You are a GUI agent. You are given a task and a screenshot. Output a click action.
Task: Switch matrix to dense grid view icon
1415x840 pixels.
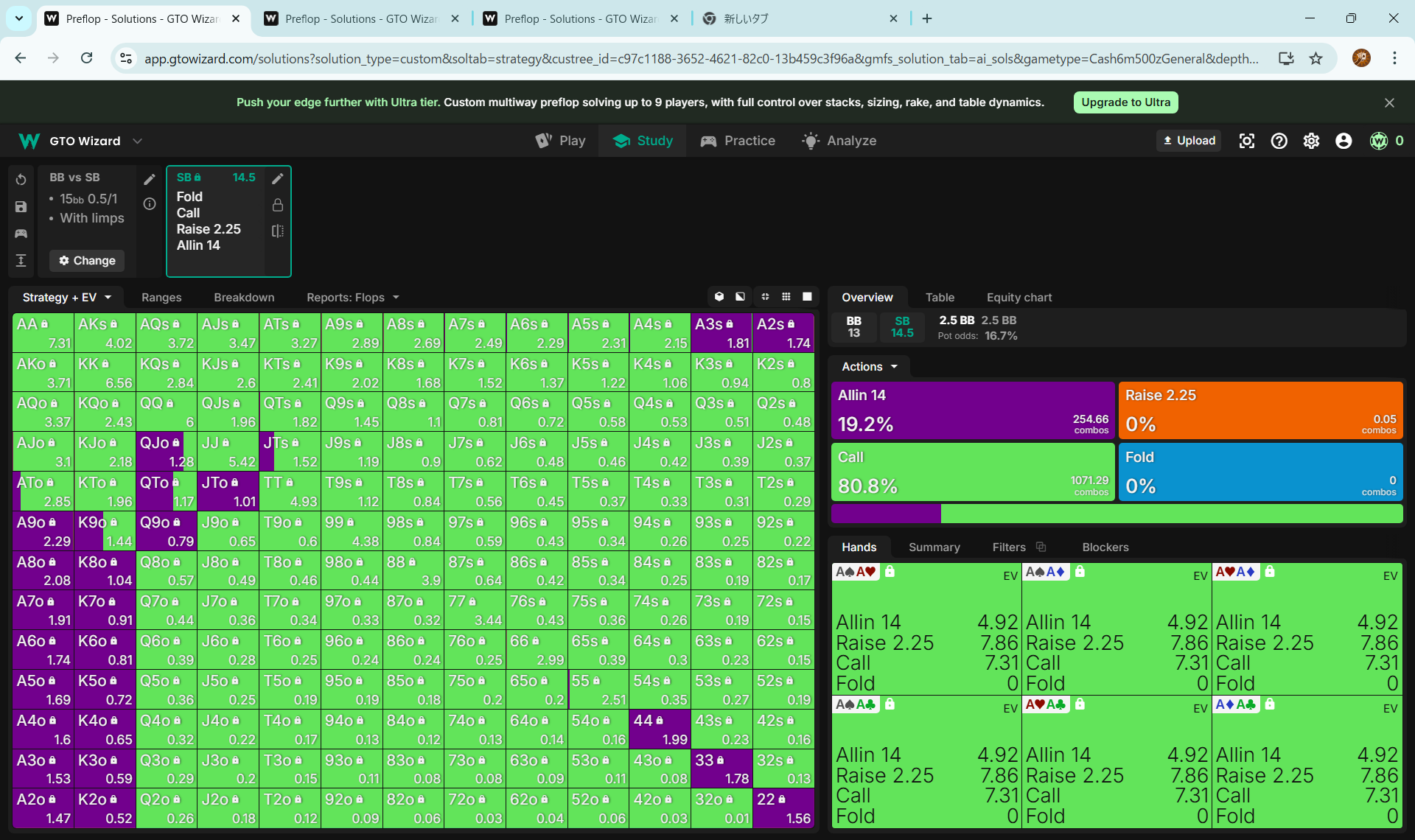coord(786,297)
